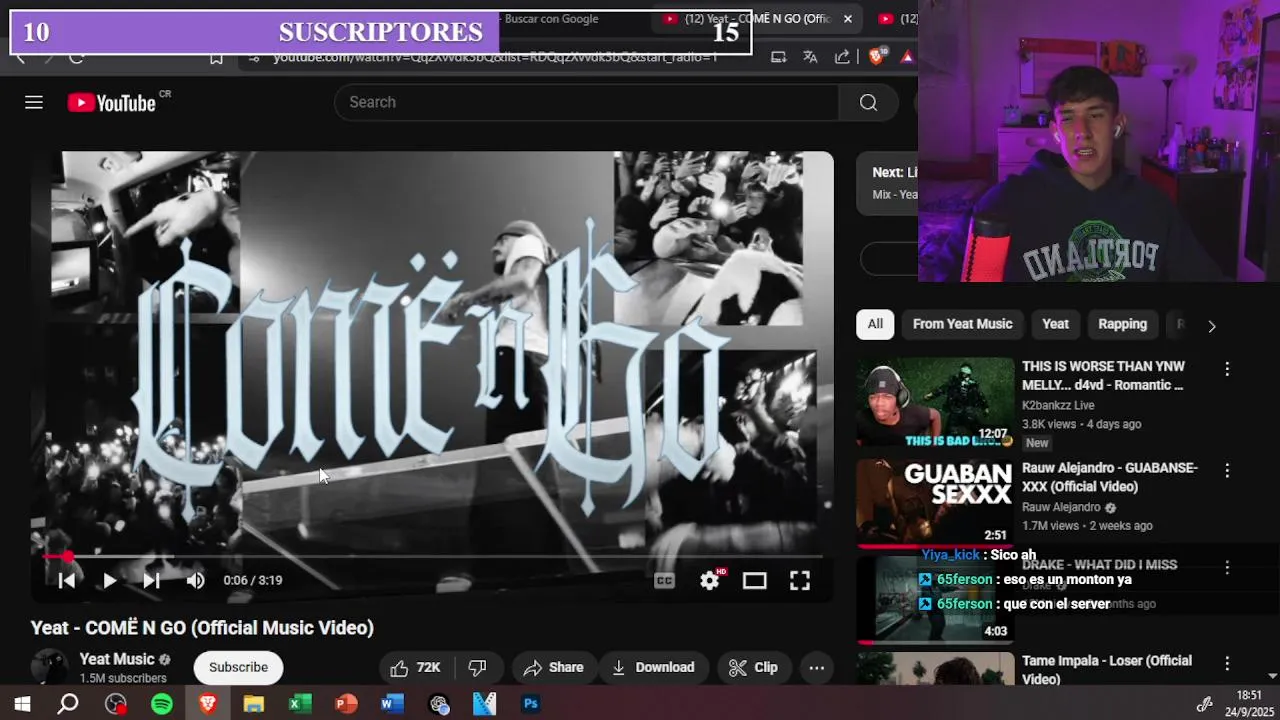Open options for Rauw Alejandro GUABANSEXXX video

click(x=1227, y=470)
